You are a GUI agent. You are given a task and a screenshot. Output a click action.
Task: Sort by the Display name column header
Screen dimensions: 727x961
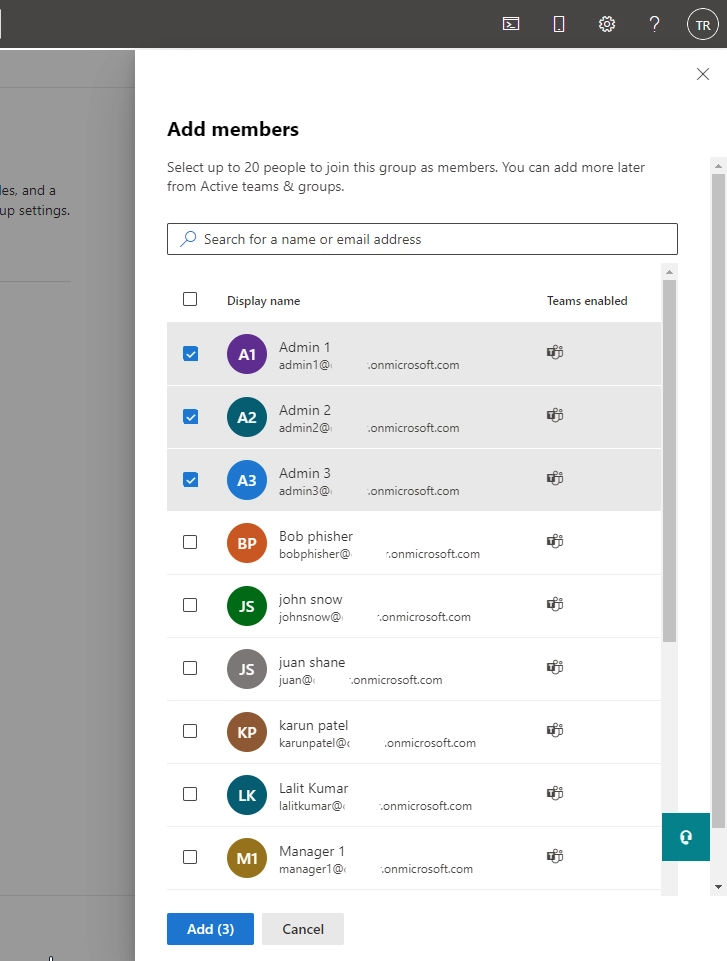[x=263, y=301]
